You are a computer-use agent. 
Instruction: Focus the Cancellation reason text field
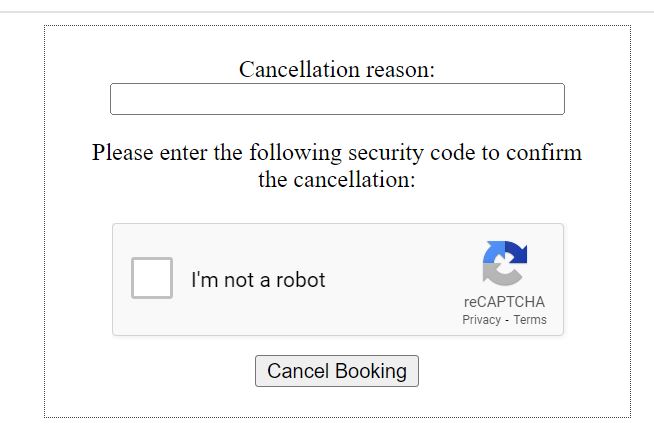click(337, 99)
